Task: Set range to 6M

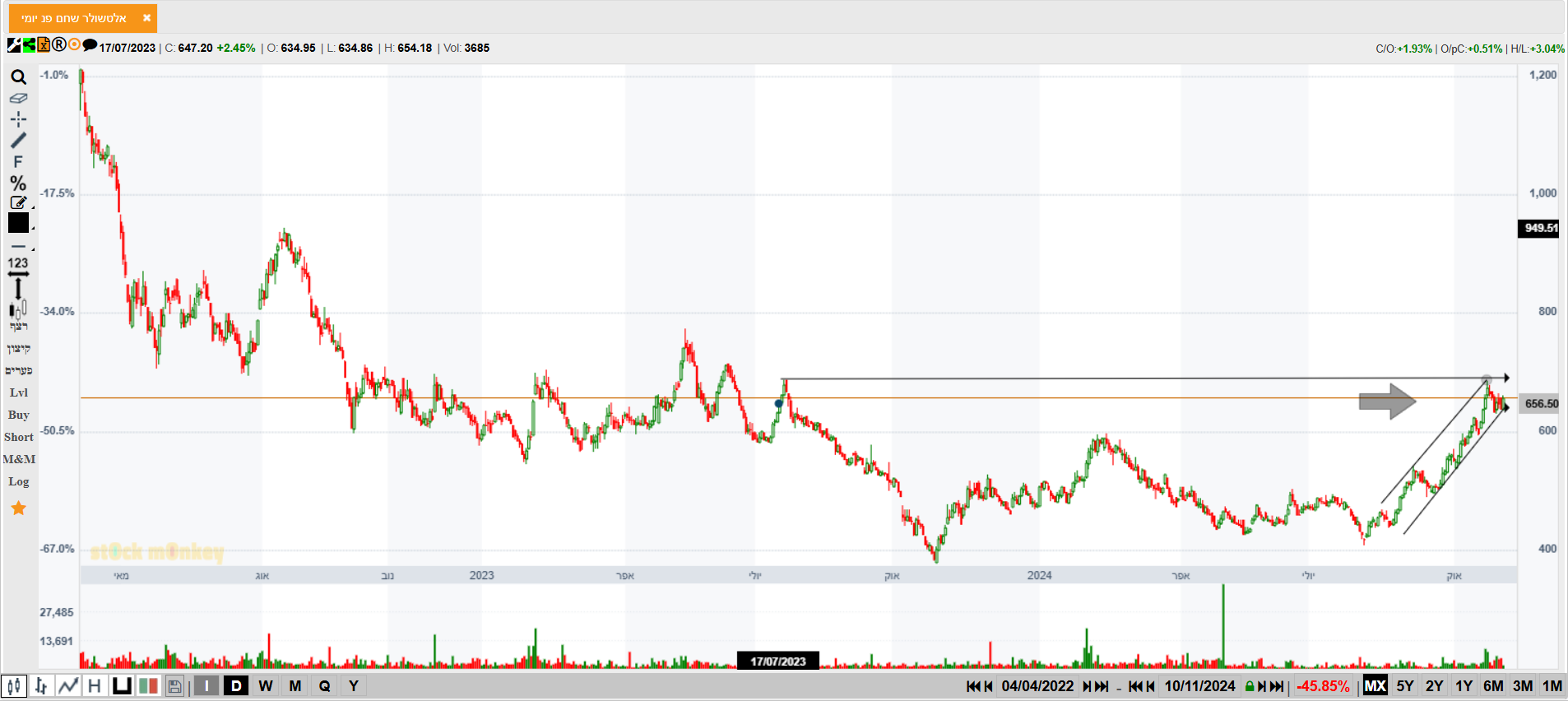Action: (x=1494, y=685)
